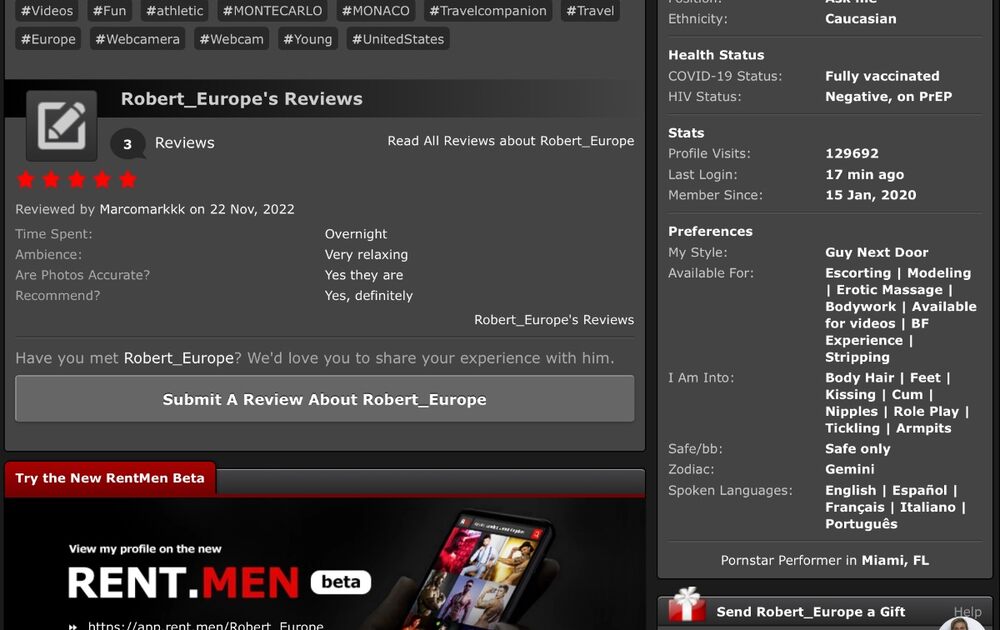Screen dimensions: 1000x630
Task: Open the Try the New RentMen Beta tab
Action: coord(110,479)
